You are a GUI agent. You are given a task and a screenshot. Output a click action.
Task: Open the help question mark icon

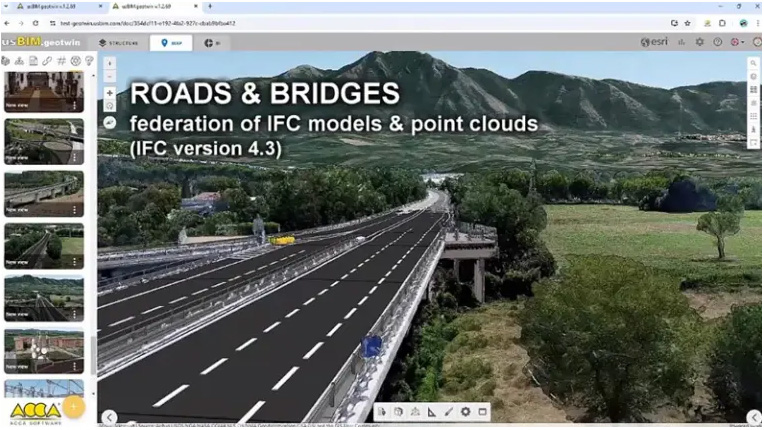click(718, 43)
